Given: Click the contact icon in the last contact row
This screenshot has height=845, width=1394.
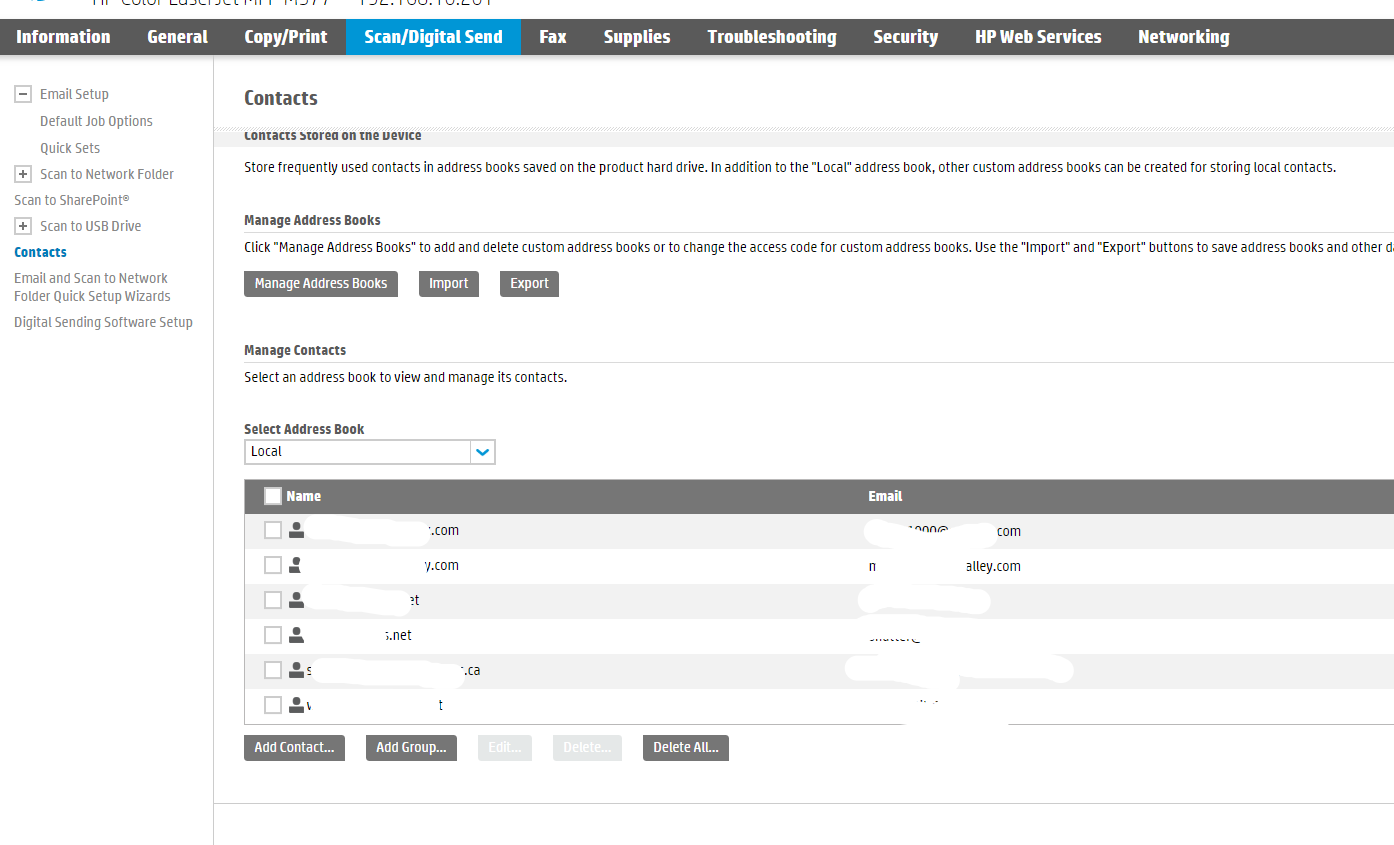Looking at the screenshot, I should point(296,704).
